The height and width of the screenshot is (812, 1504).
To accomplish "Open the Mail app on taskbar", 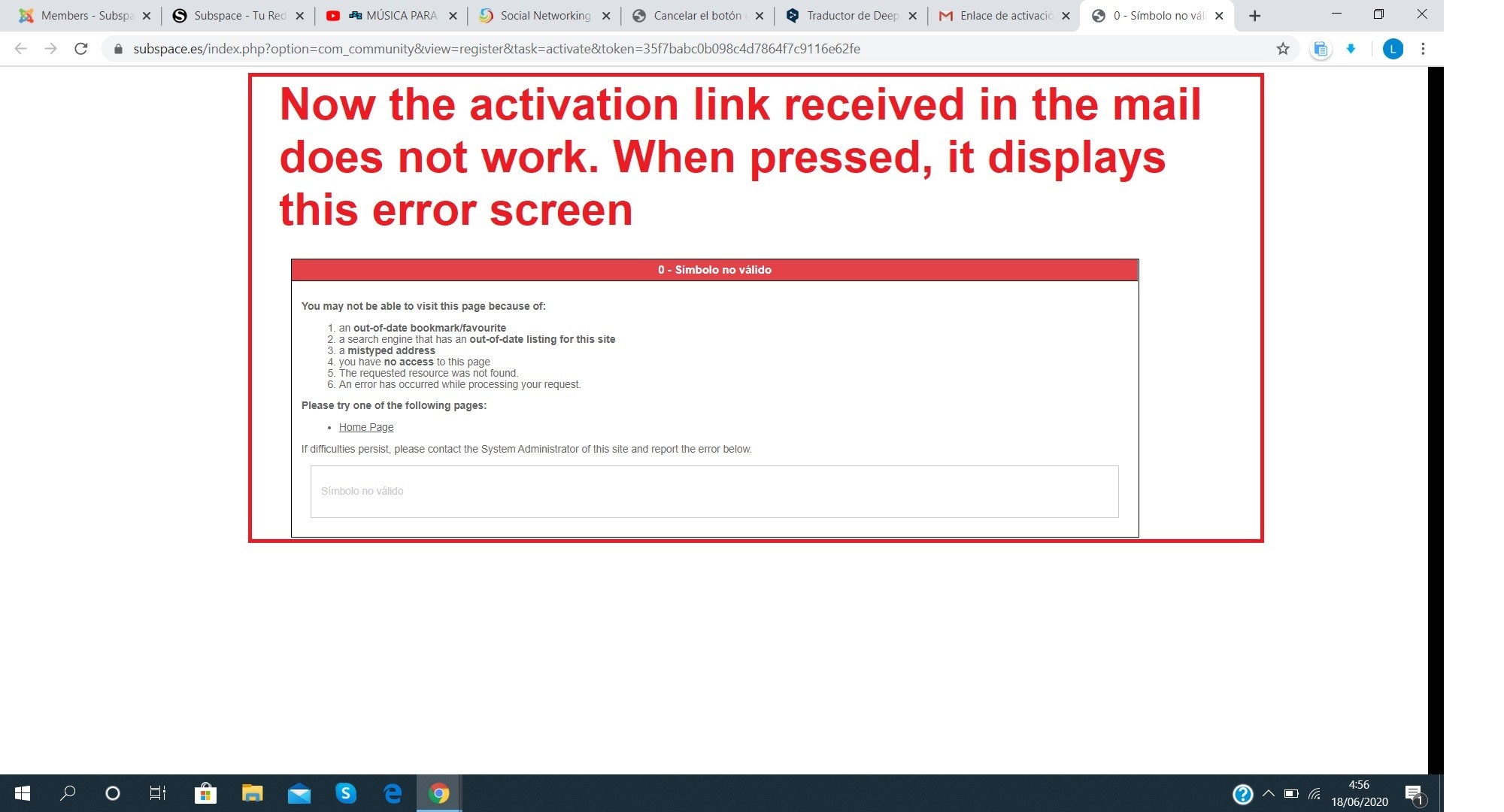I will tap(299, 793).
